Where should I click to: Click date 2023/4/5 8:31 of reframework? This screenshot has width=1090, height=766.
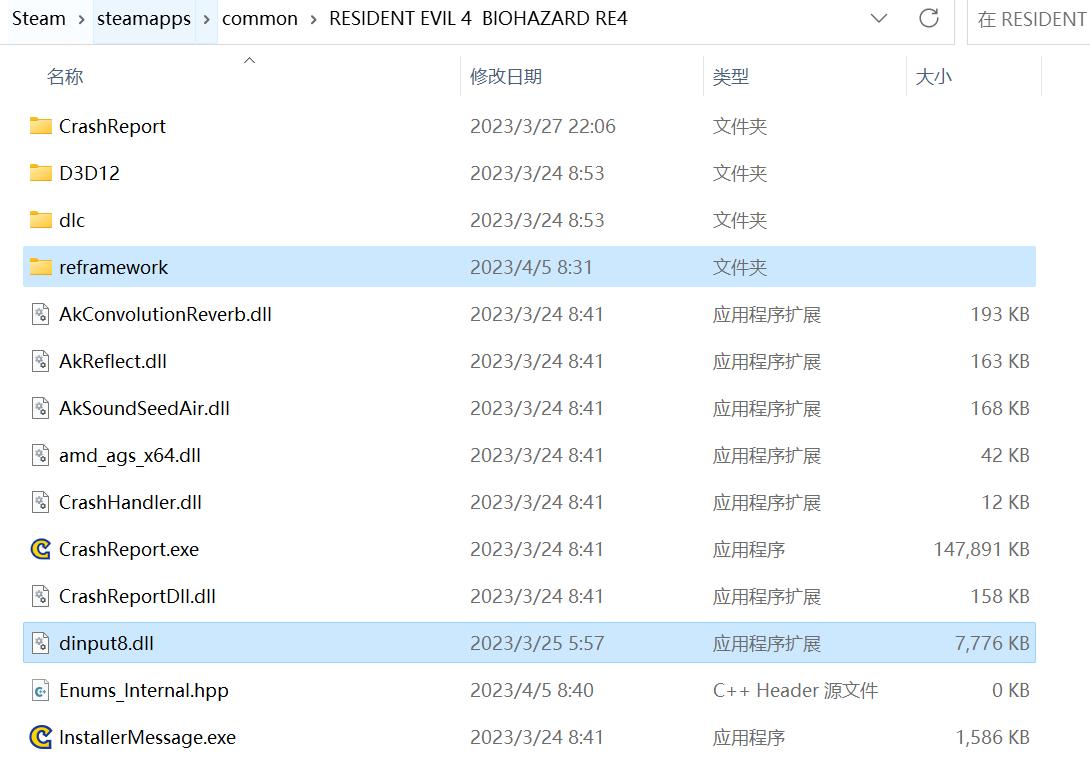(531, 268)
